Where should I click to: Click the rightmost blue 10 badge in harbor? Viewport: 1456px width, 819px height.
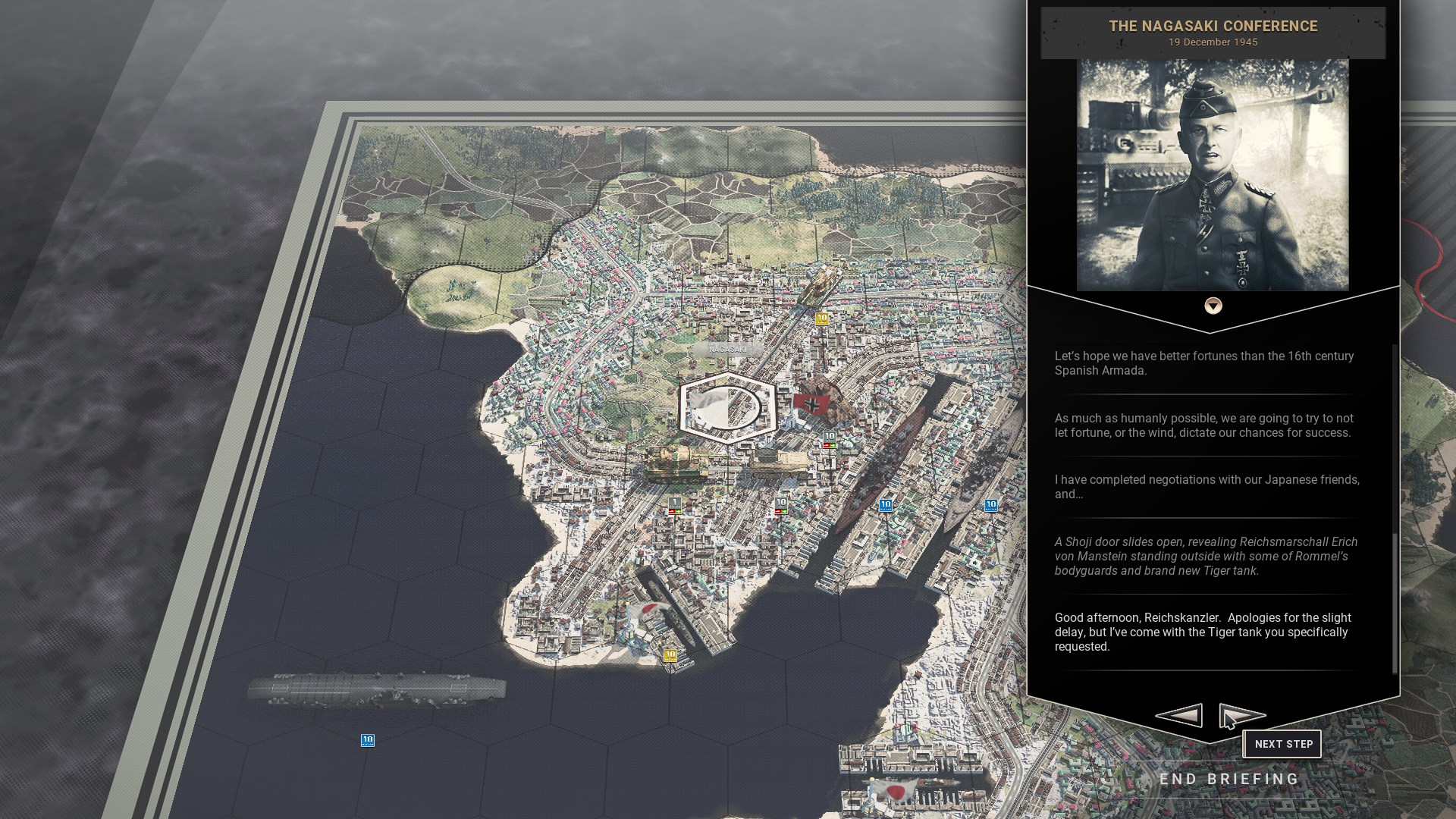(x=990, y=505)
